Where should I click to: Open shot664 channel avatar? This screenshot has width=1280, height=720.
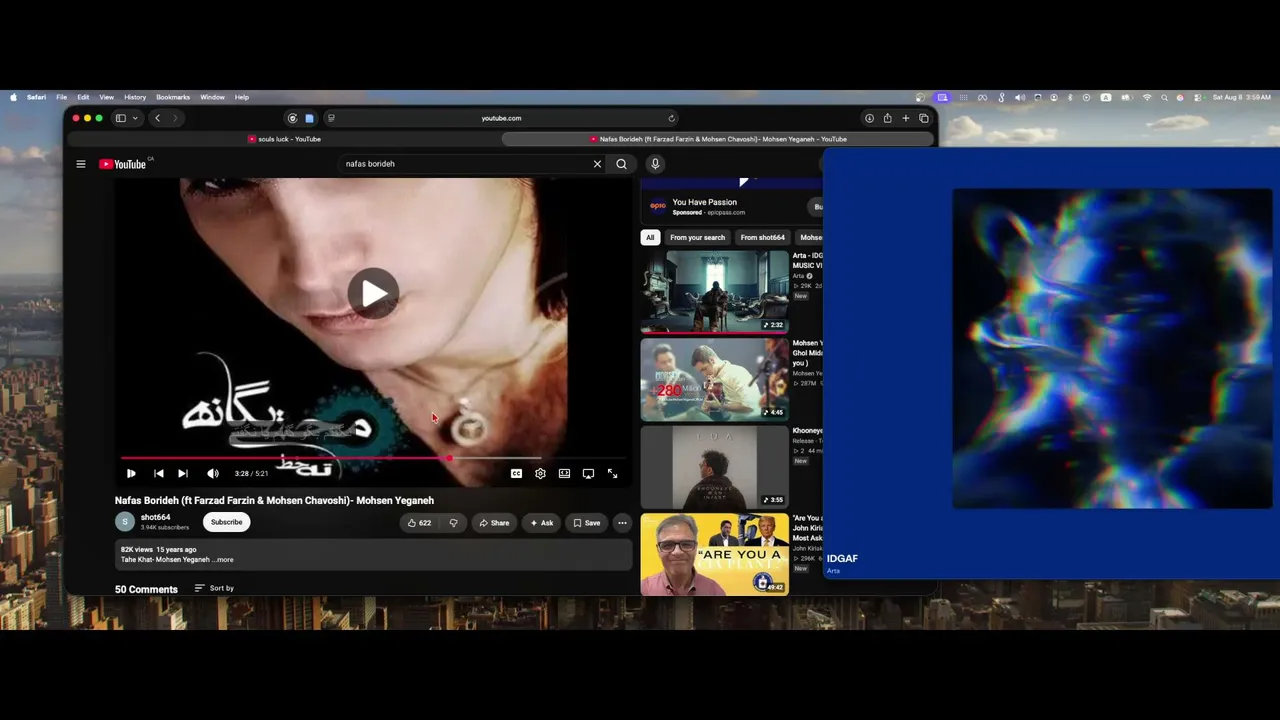pyautogui.click(x=125, y=522)
